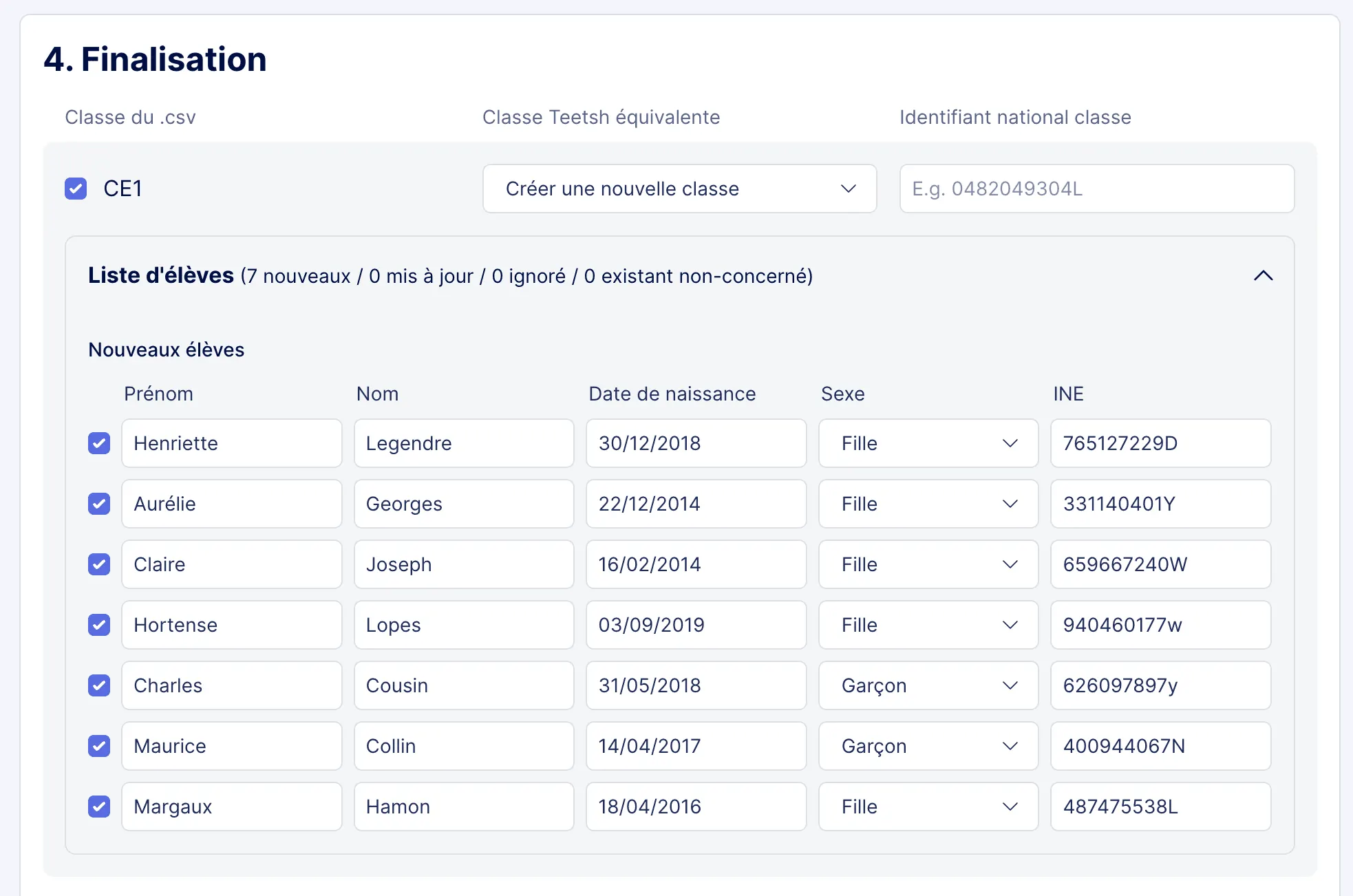1353x896 pixels.
Task: Click the birth date field 14/04/2017
Action: pyautogui.click(x=696, y=746)
